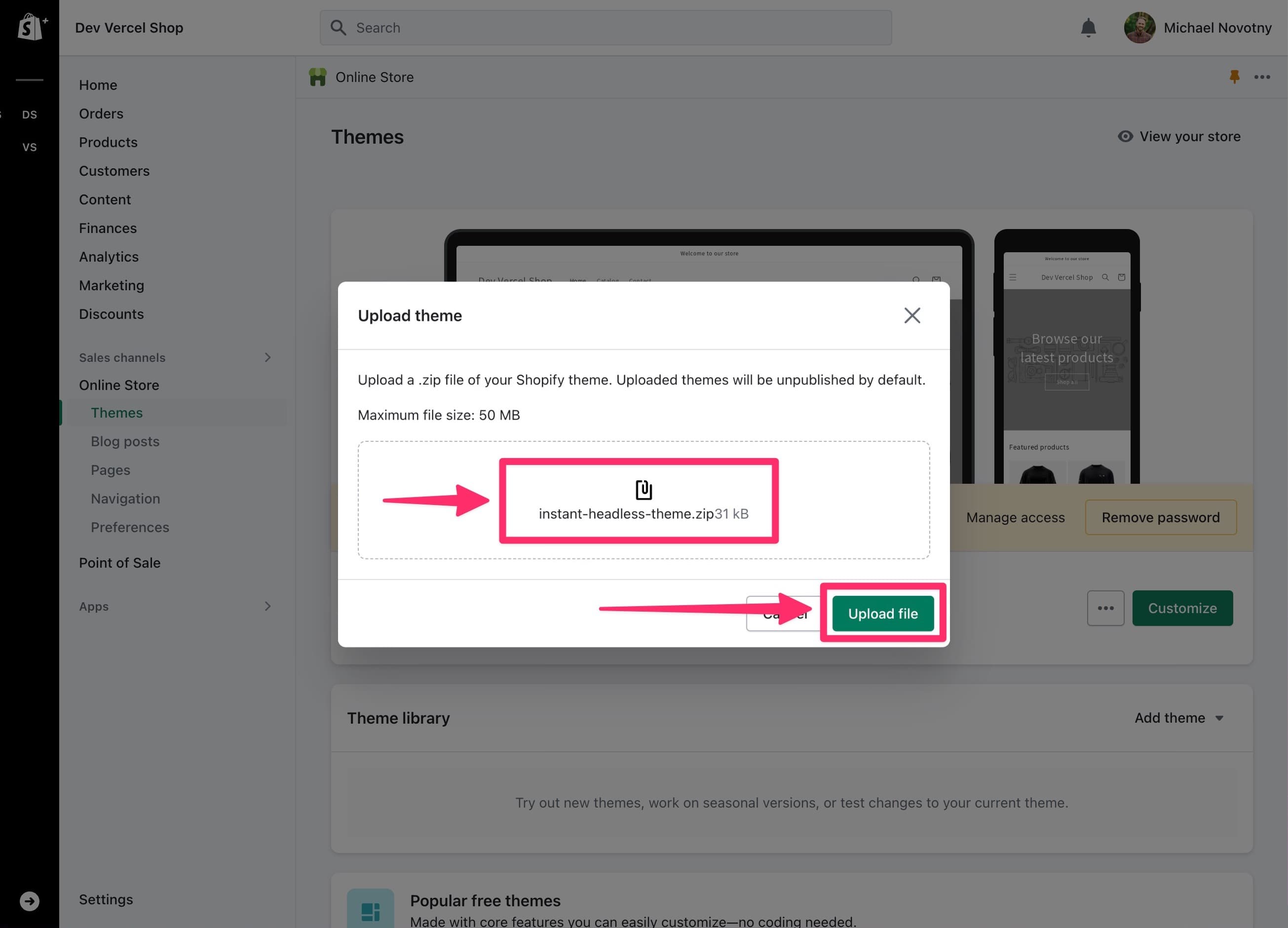Click the file attachment icon in the upload area
This screenshot has height=928, width=1288.
643,490
